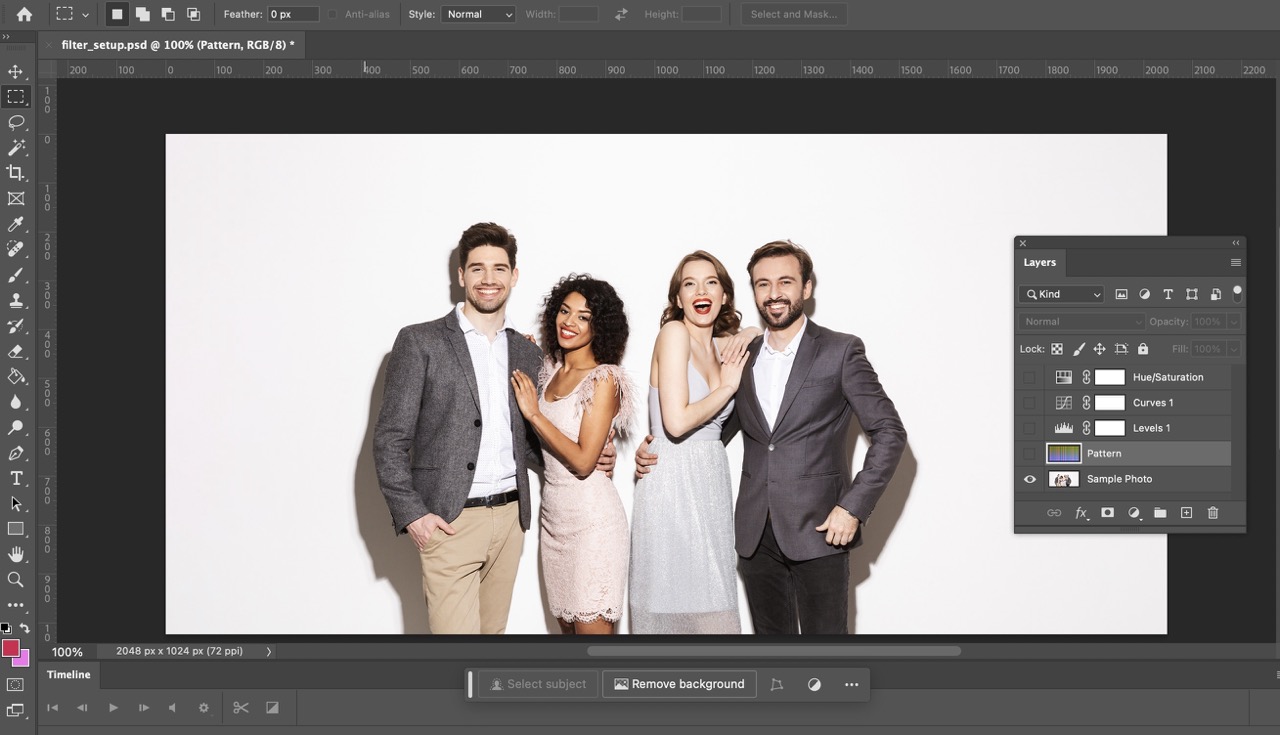Pick the Crop tool

(x=16, y=173)
